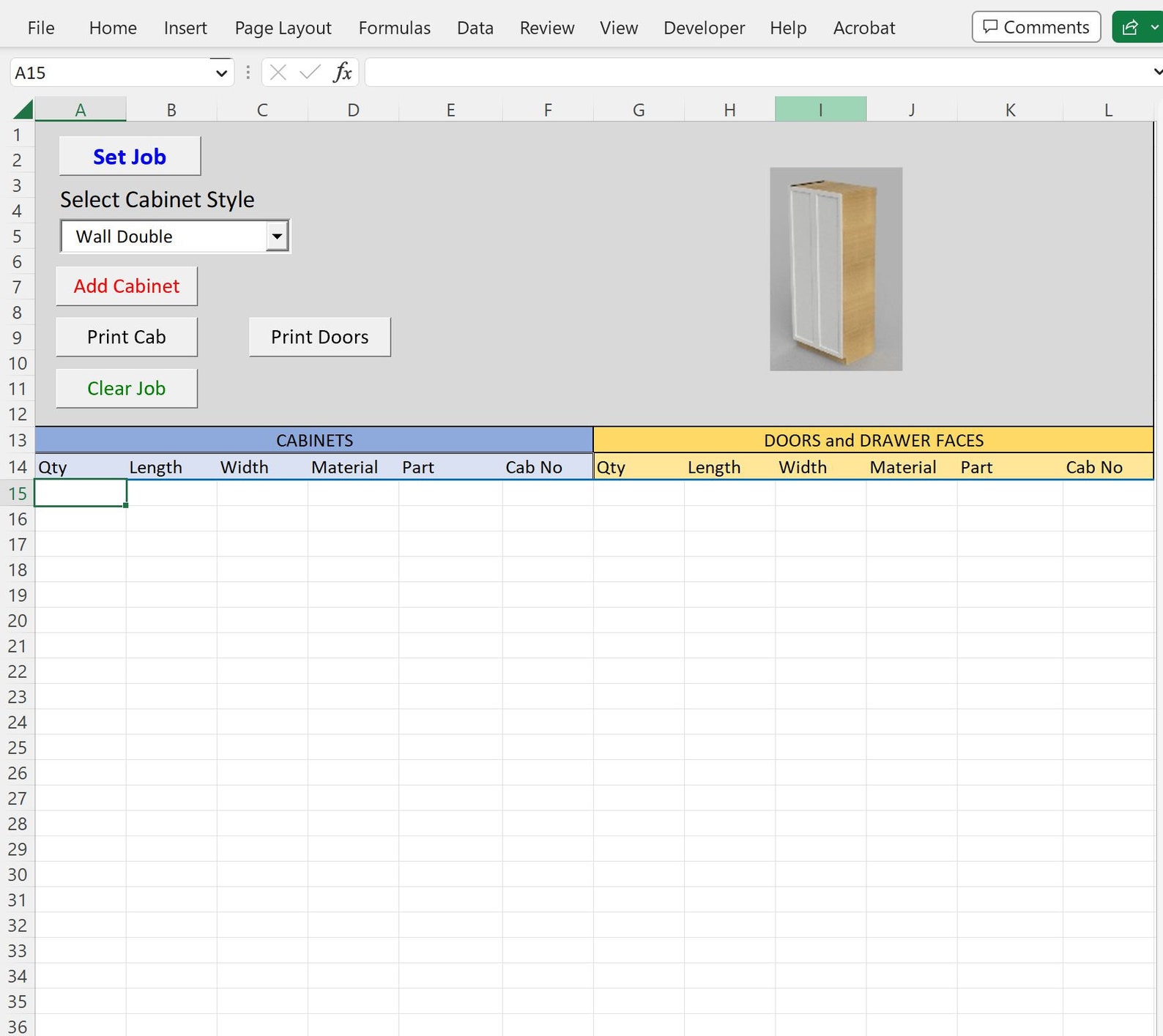Click the Cab No cell in column L
Viewport: 1163px width, 1036px height.
coord(1108,467)
